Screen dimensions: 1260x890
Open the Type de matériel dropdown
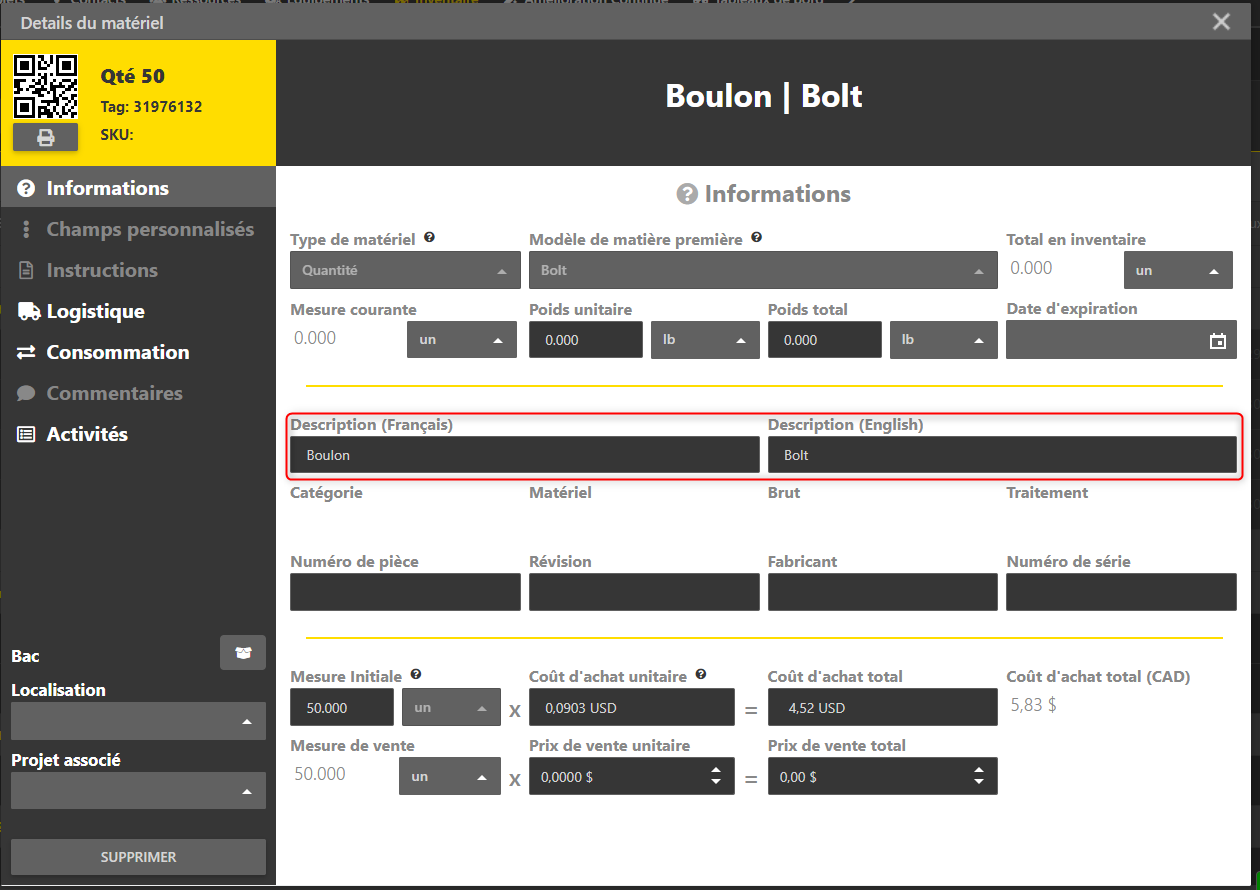(x=405, y=270)
